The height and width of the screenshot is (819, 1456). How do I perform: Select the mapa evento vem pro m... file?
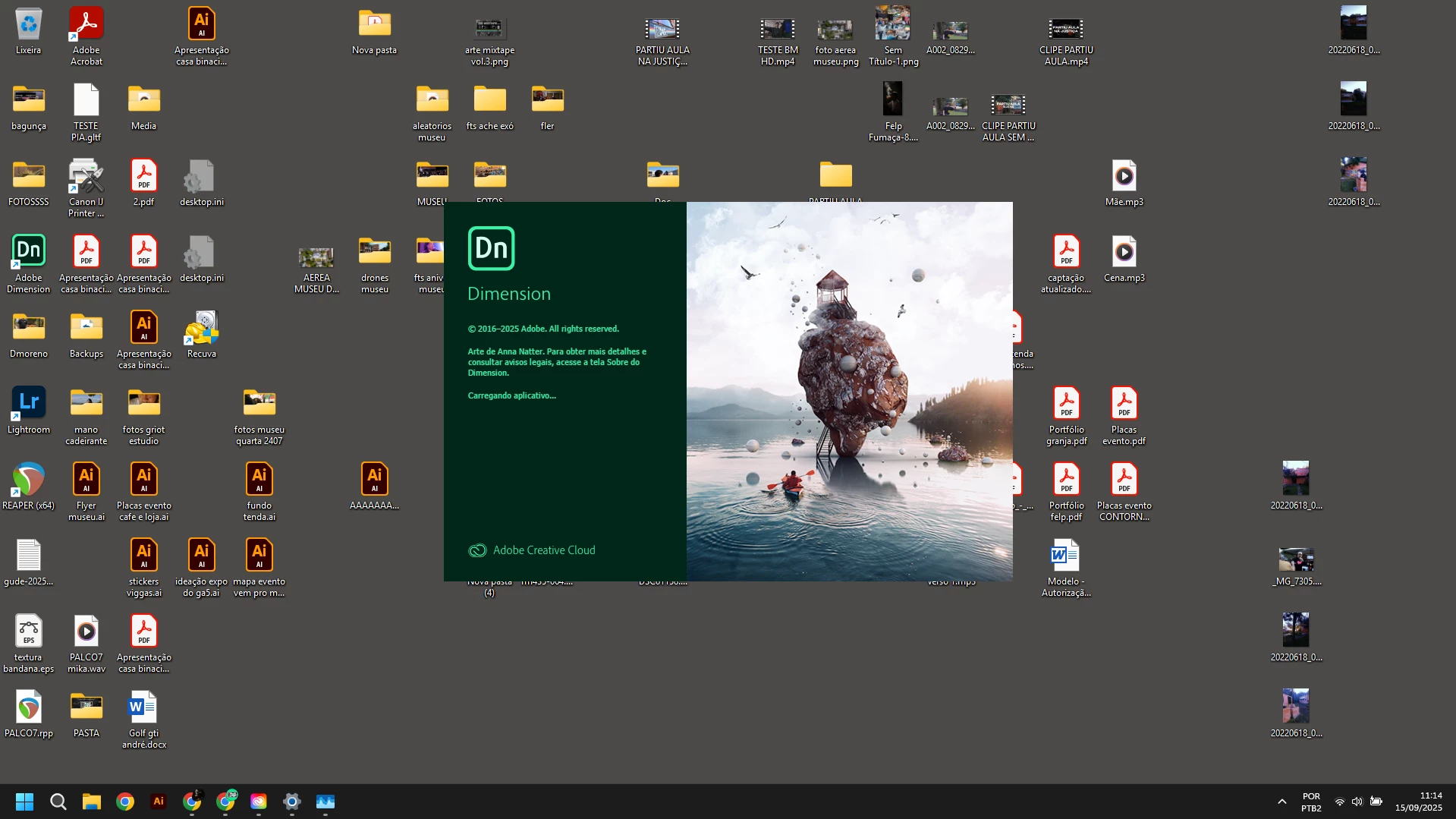259,568
